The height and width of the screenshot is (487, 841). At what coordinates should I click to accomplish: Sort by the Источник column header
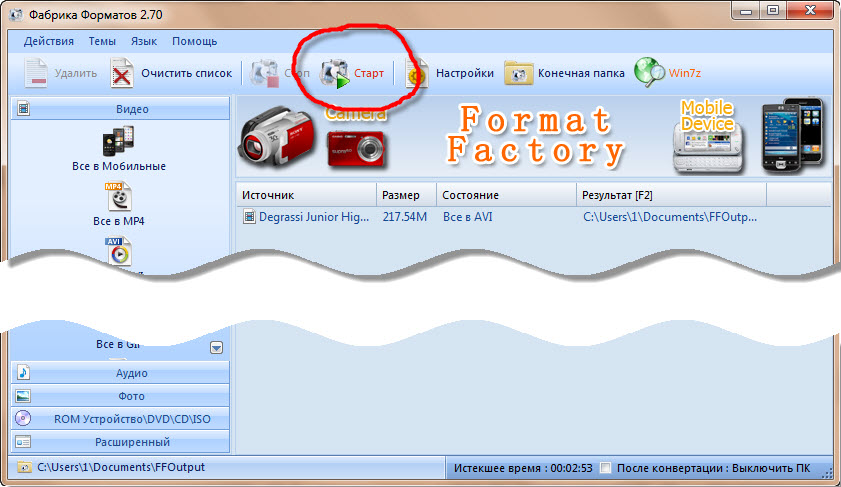(306, 195)
